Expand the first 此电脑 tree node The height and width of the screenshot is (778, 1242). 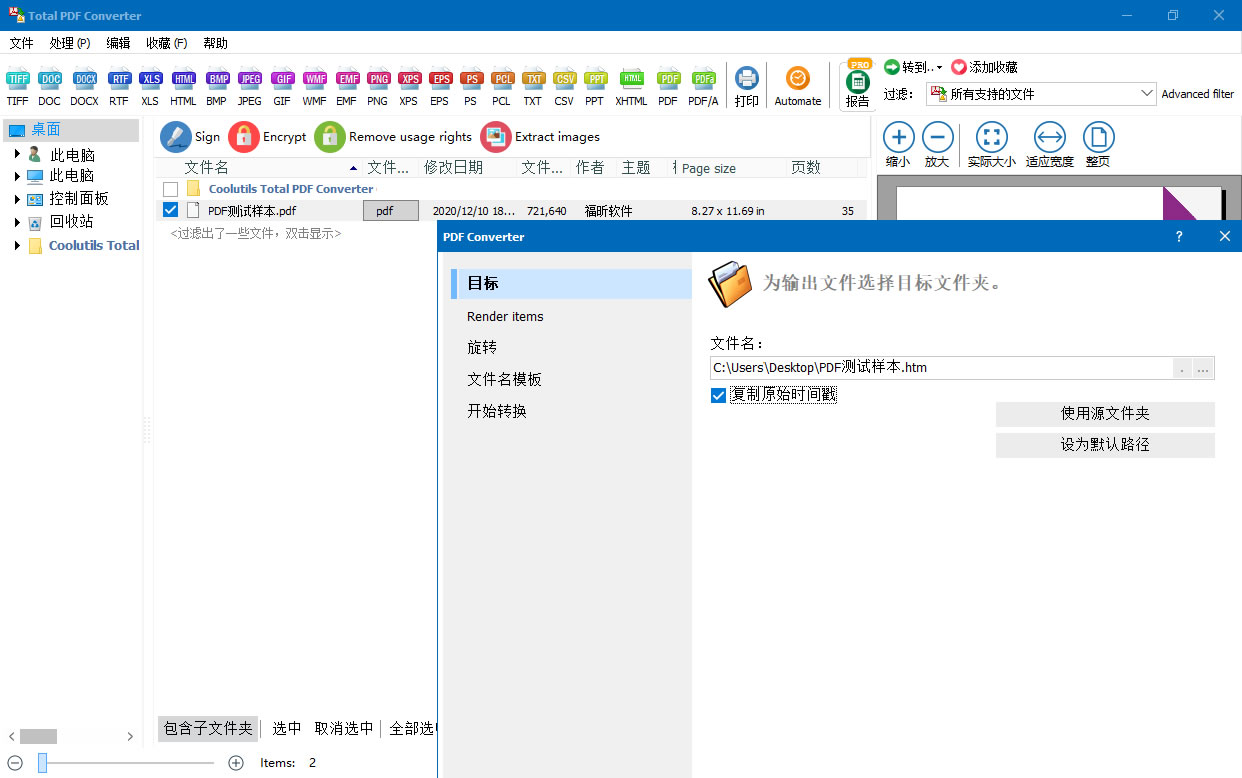tap(17, 155)
